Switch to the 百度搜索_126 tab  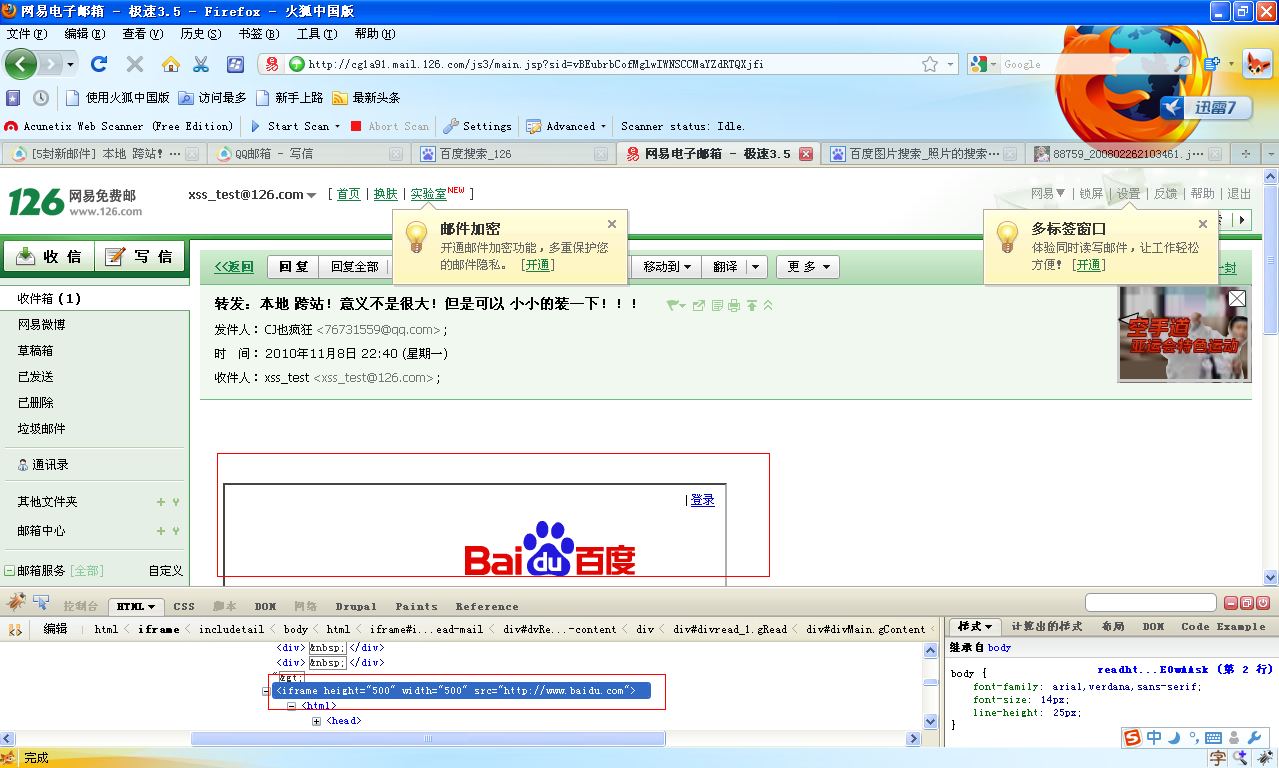[513, 154]
